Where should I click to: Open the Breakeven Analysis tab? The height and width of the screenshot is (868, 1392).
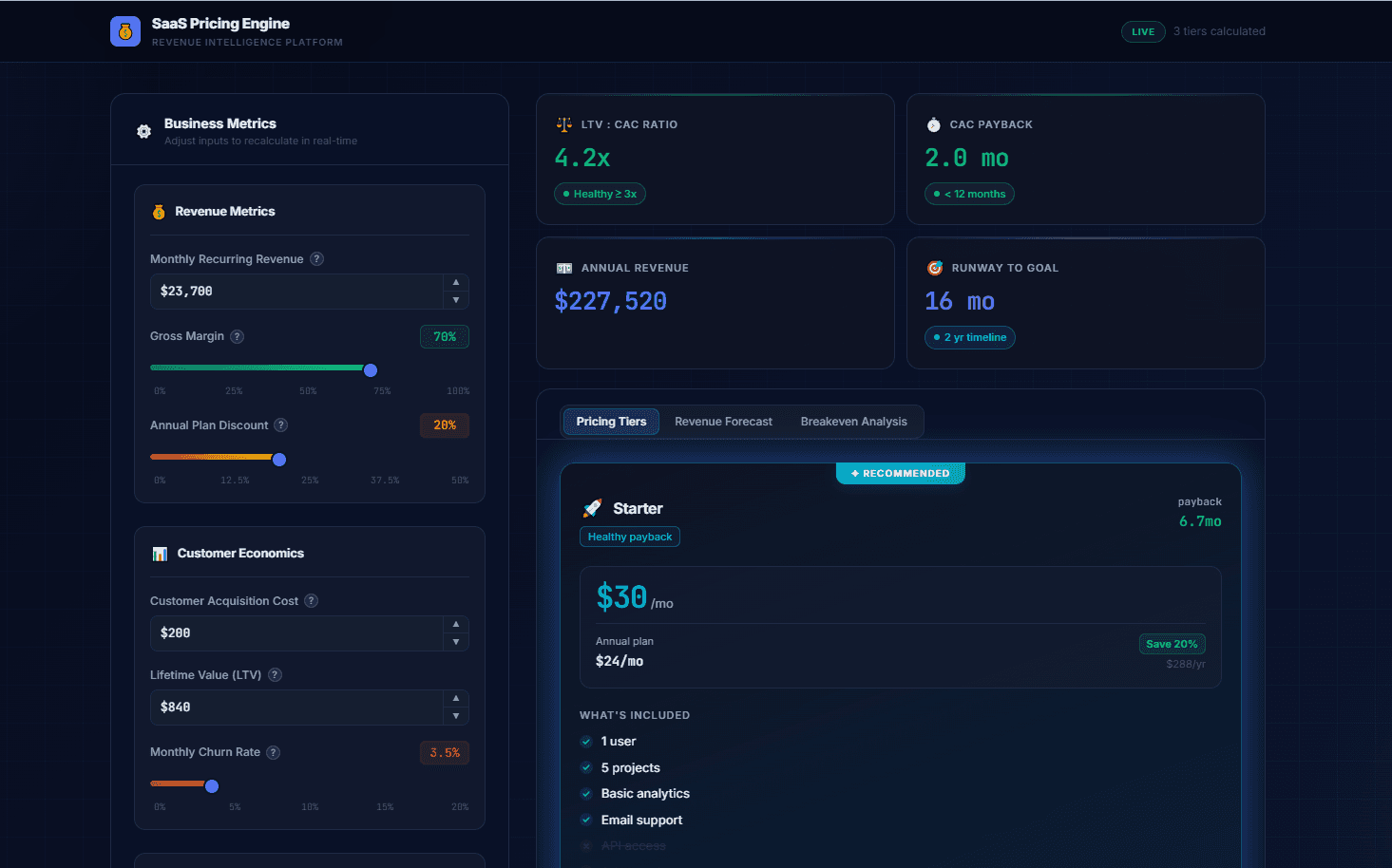pos(853,422)
